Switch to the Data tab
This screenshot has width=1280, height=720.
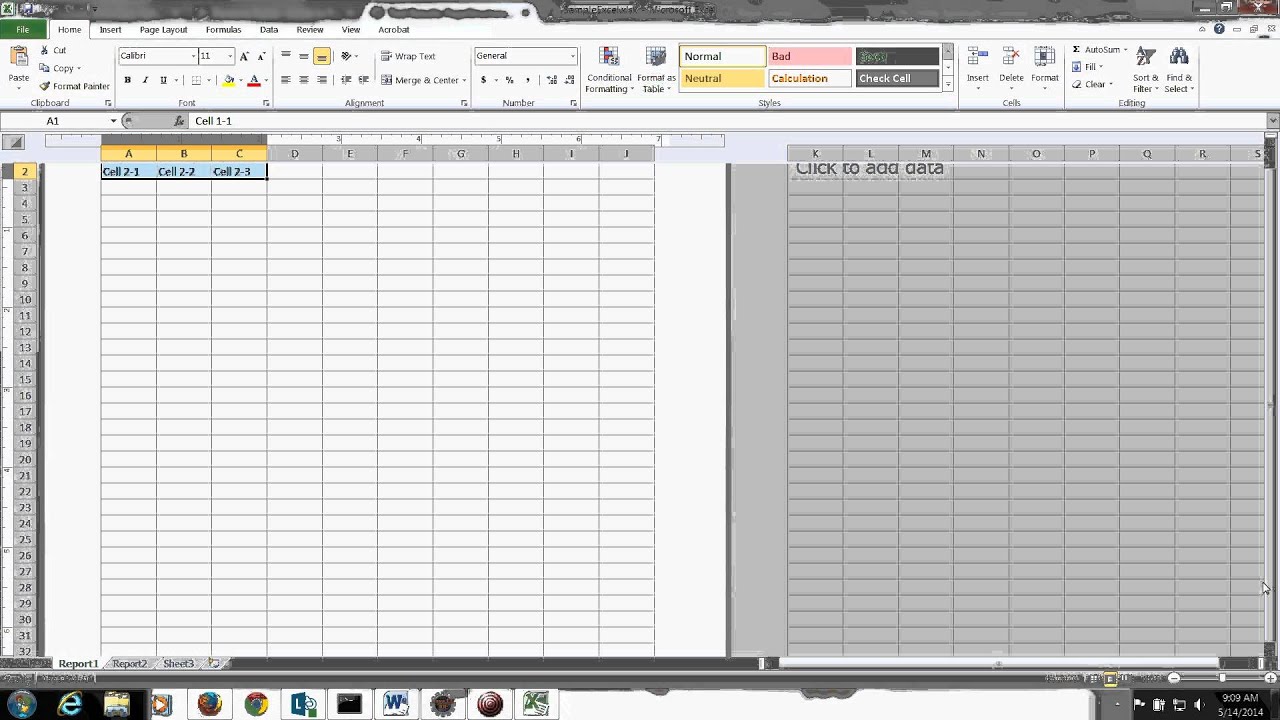point(269,30)
